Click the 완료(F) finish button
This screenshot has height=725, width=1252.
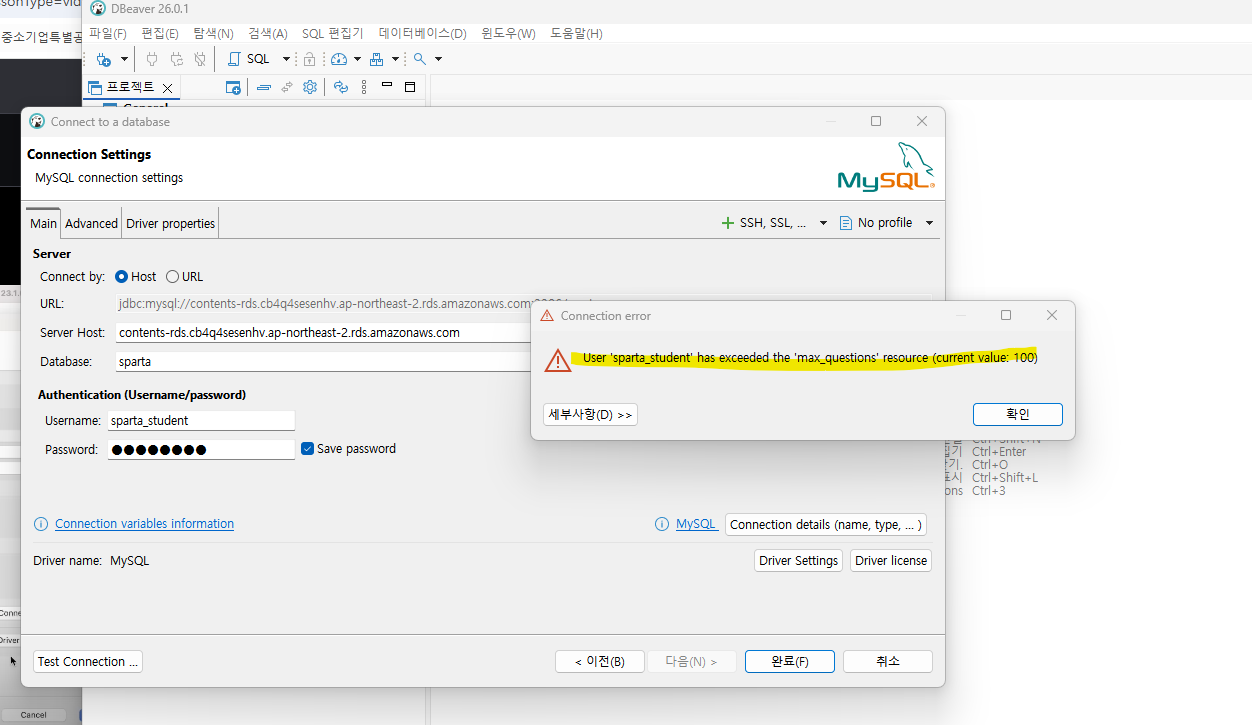tap(790, 661)
